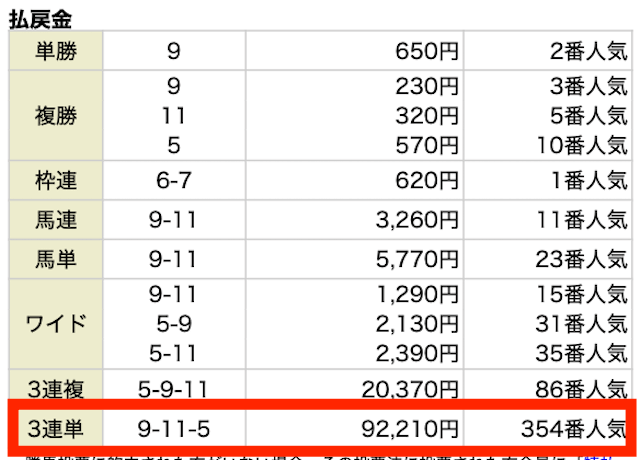Click the 単勝 row header

[x=56, y=51]
